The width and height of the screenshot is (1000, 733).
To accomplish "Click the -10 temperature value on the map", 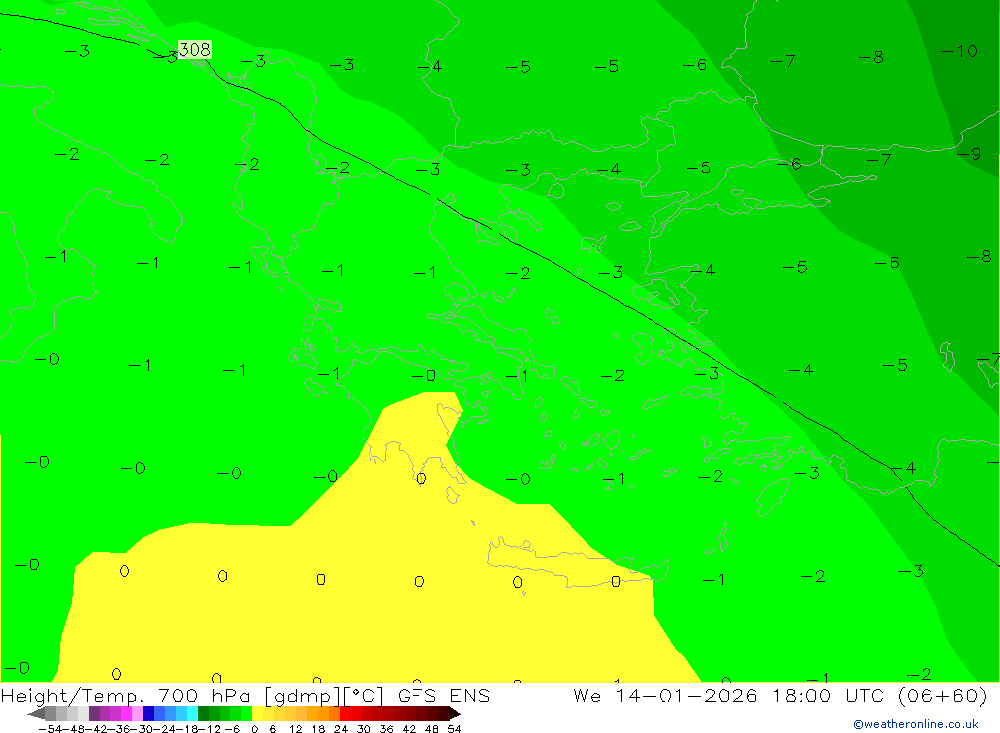I will [959, 51].
